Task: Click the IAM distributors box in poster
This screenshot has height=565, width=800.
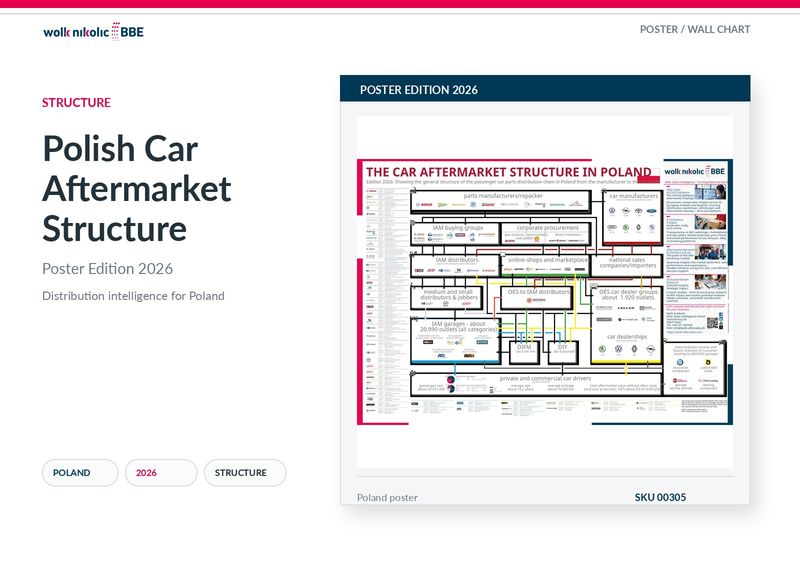Action: pyautogui.click(x=455, y=265)
